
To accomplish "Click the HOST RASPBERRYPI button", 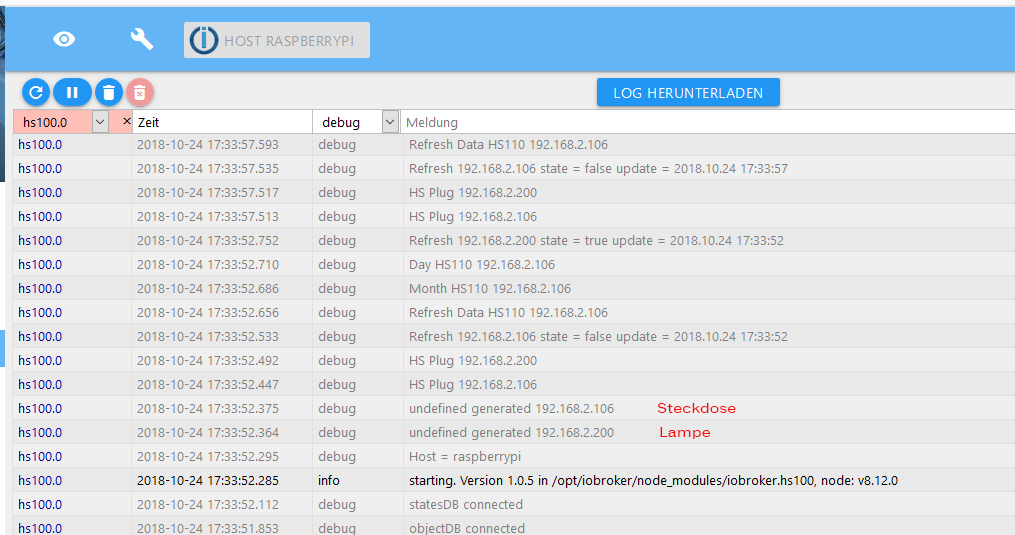I will click(277, 40).
